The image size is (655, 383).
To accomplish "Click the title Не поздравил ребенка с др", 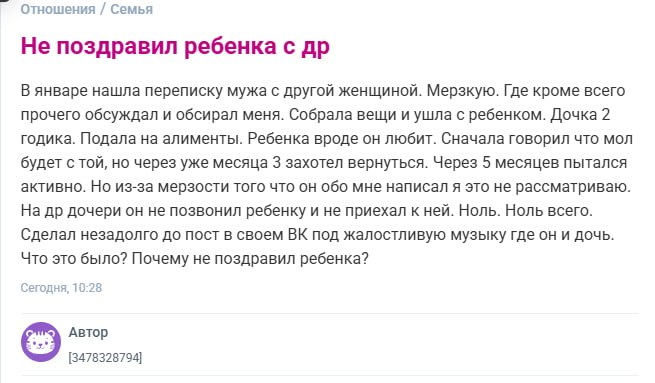I will (x=175, y=46).
